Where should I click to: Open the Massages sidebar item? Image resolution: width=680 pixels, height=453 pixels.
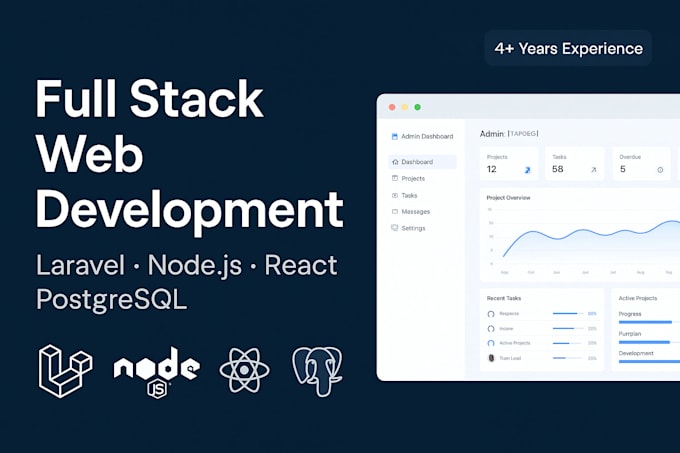(411, 212)
